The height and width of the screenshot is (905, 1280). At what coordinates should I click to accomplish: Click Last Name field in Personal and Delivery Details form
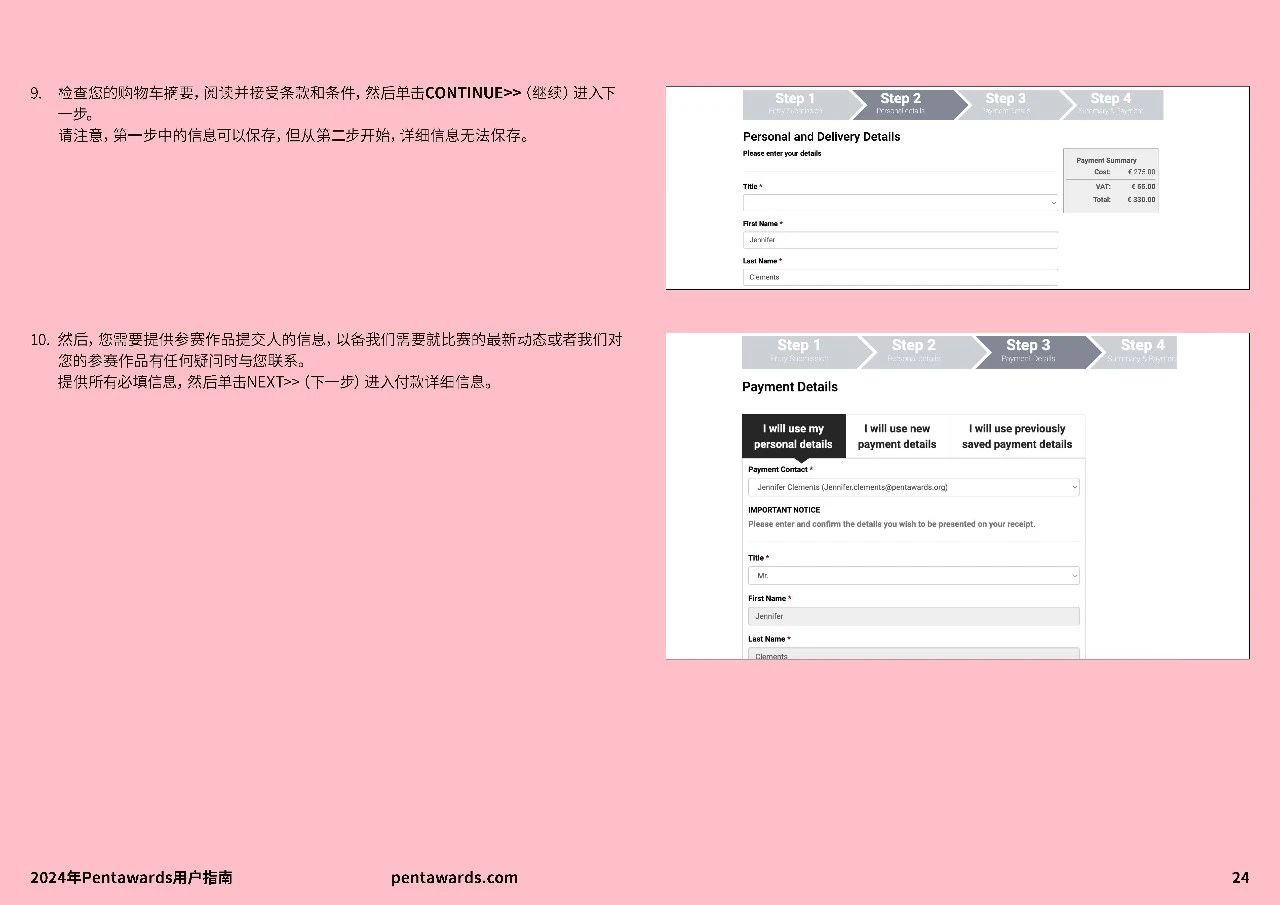coord(900,277)
